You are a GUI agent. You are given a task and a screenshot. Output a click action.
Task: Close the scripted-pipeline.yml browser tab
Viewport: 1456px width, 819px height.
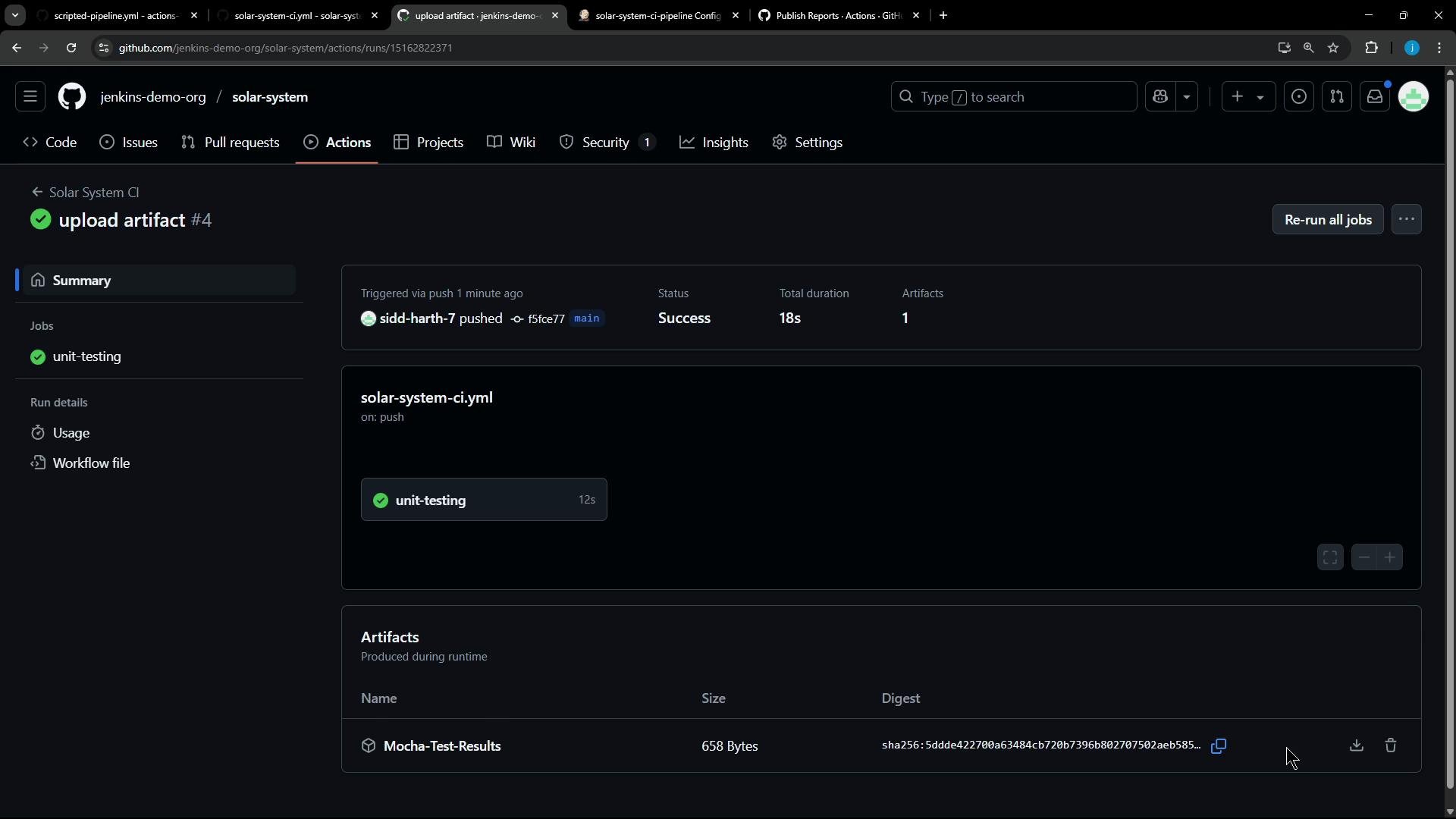194,15
